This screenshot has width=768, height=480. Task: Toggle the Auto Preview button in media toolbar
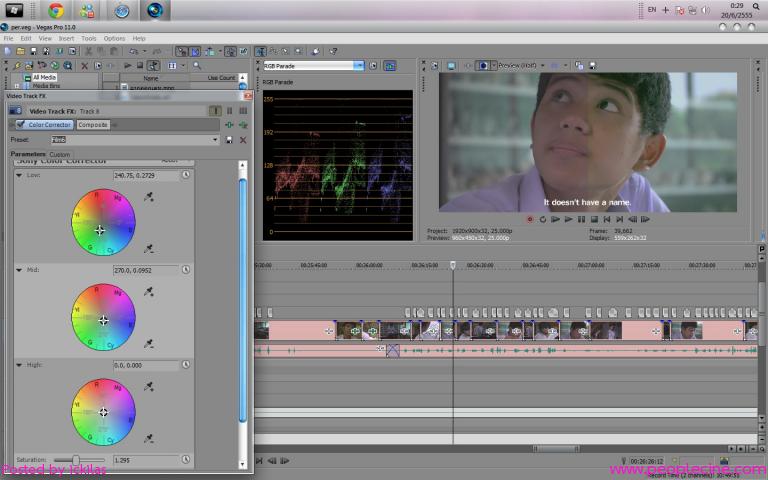[x=154, y=66]
